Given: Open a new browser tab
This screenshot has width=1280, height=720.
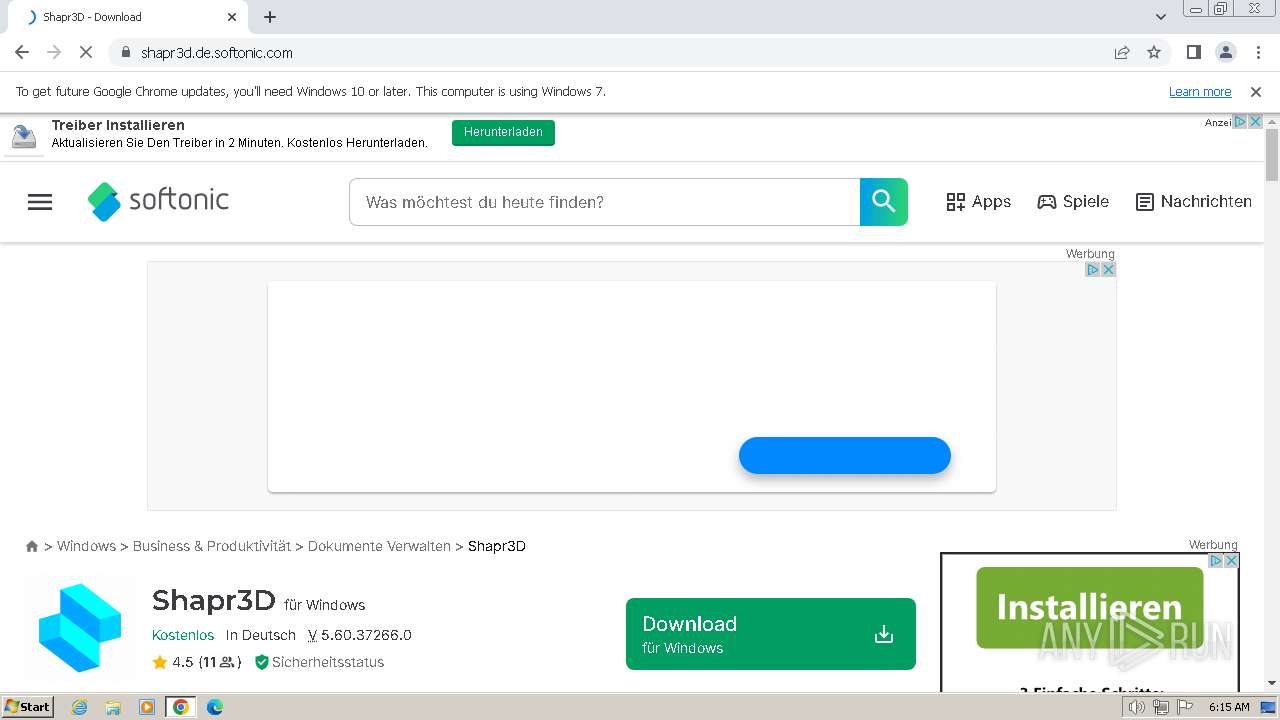Looking at the screenshot, I should 270,17.
